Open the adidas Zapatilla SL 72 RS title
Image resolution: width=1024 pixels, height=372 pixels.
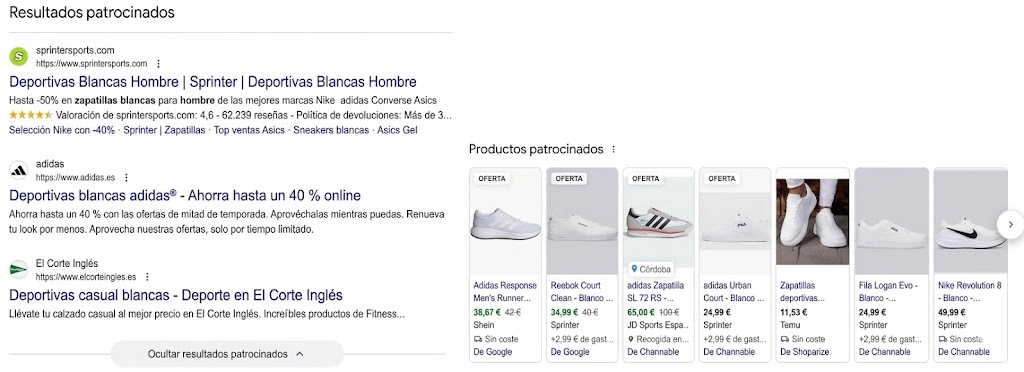pyautogui.click(x=656, y=292)
